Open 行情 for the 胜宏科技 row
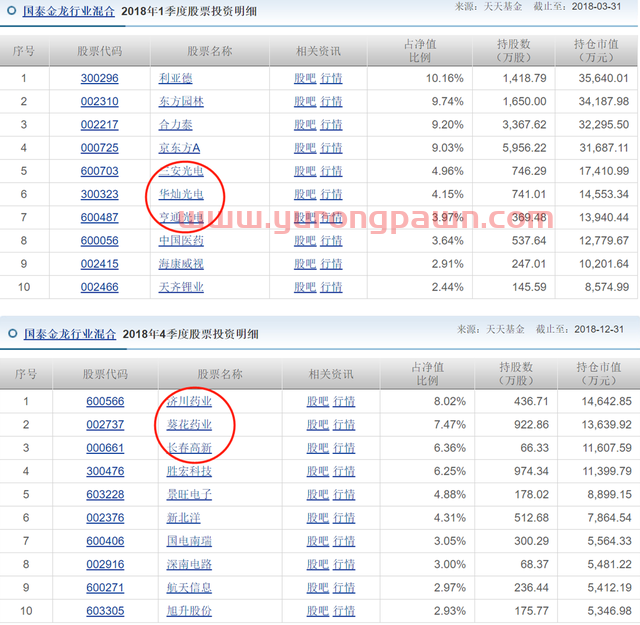 344,471
